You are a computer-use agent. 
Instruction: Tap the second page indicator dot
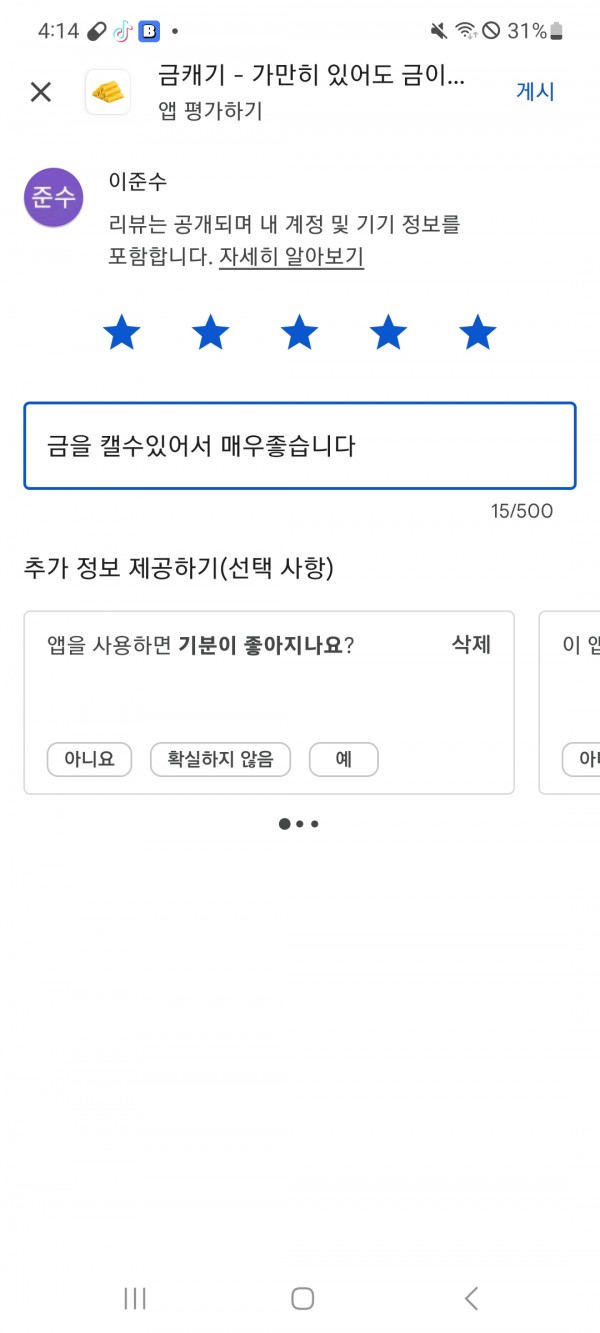300,824
